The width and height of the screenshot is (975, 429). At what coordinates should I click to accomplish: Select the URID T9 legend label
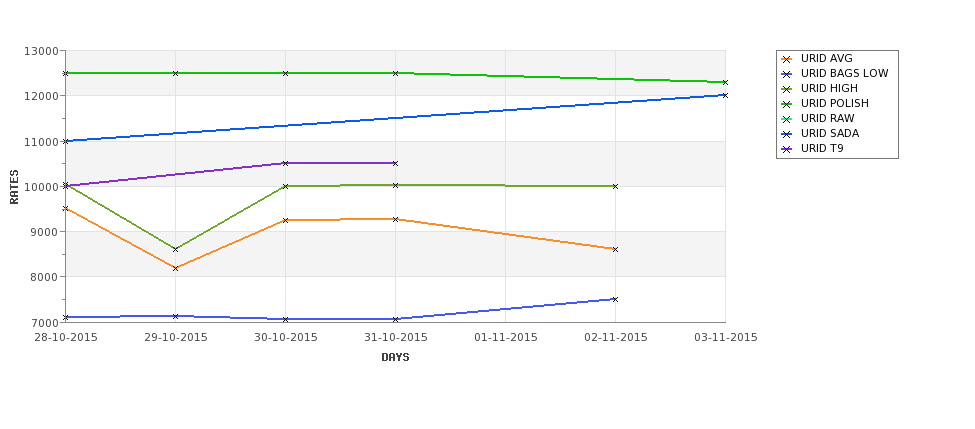pyautogui.click(x=822, y=149)
